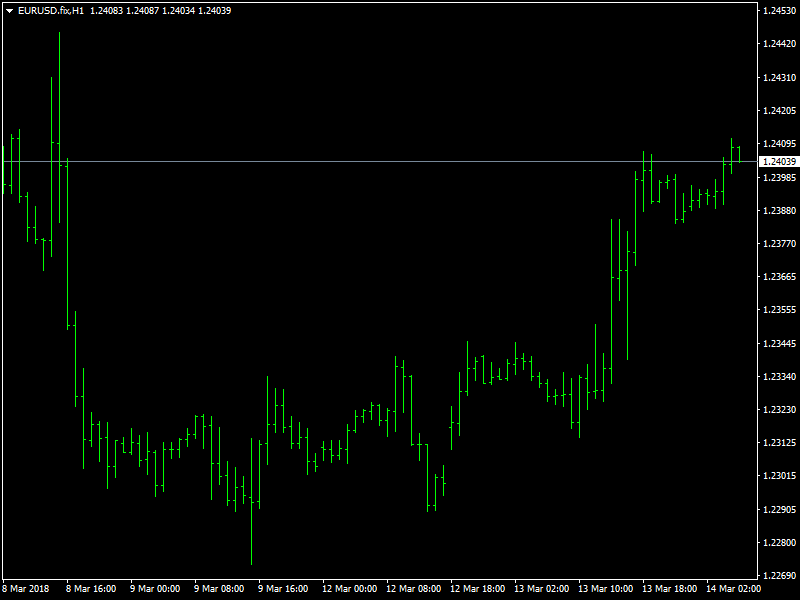
Task: Click the 1.24530 price axis label
Action: point(779,10)
